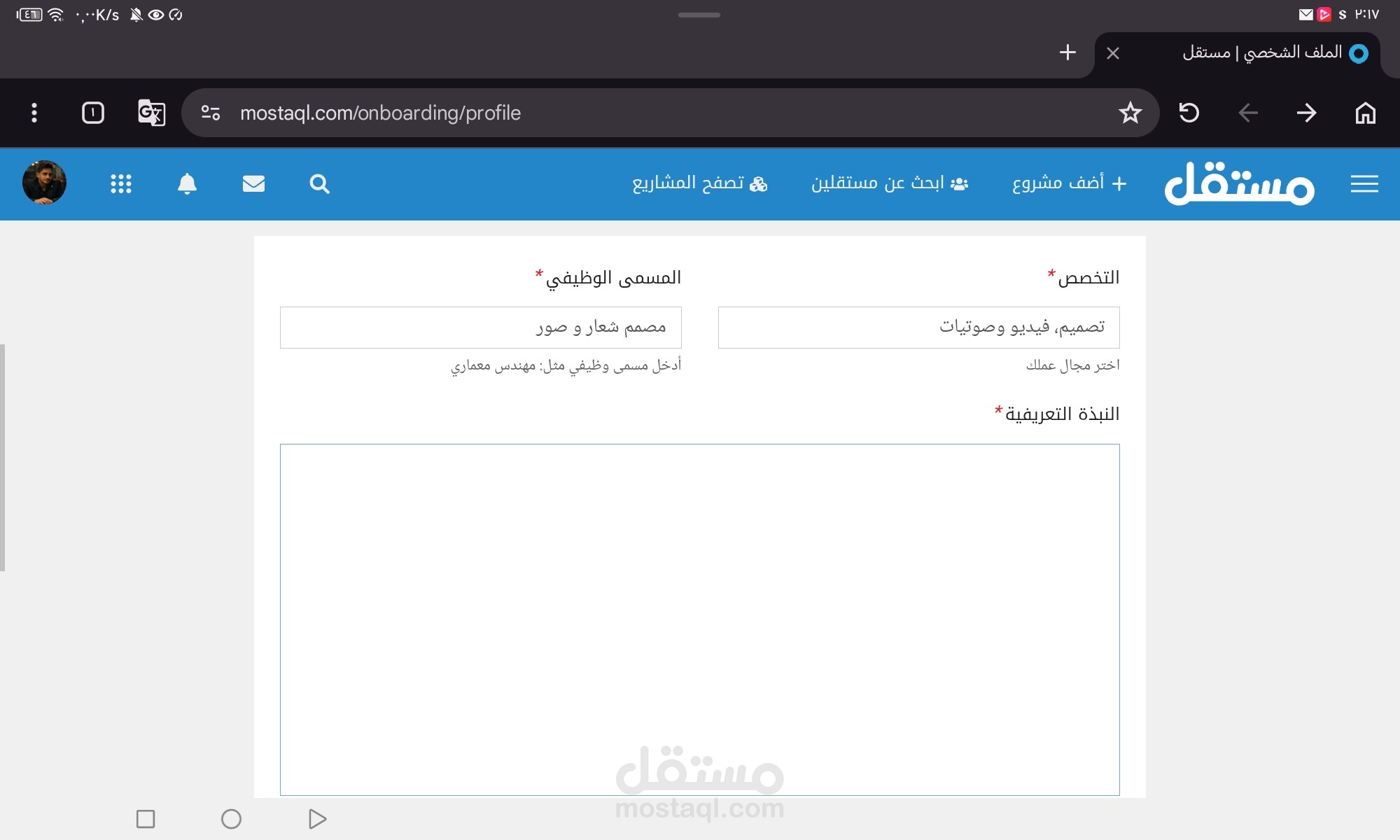
Task: Click the ابحث عن مستقلين menu item
Action: click(x=889, y=183)
